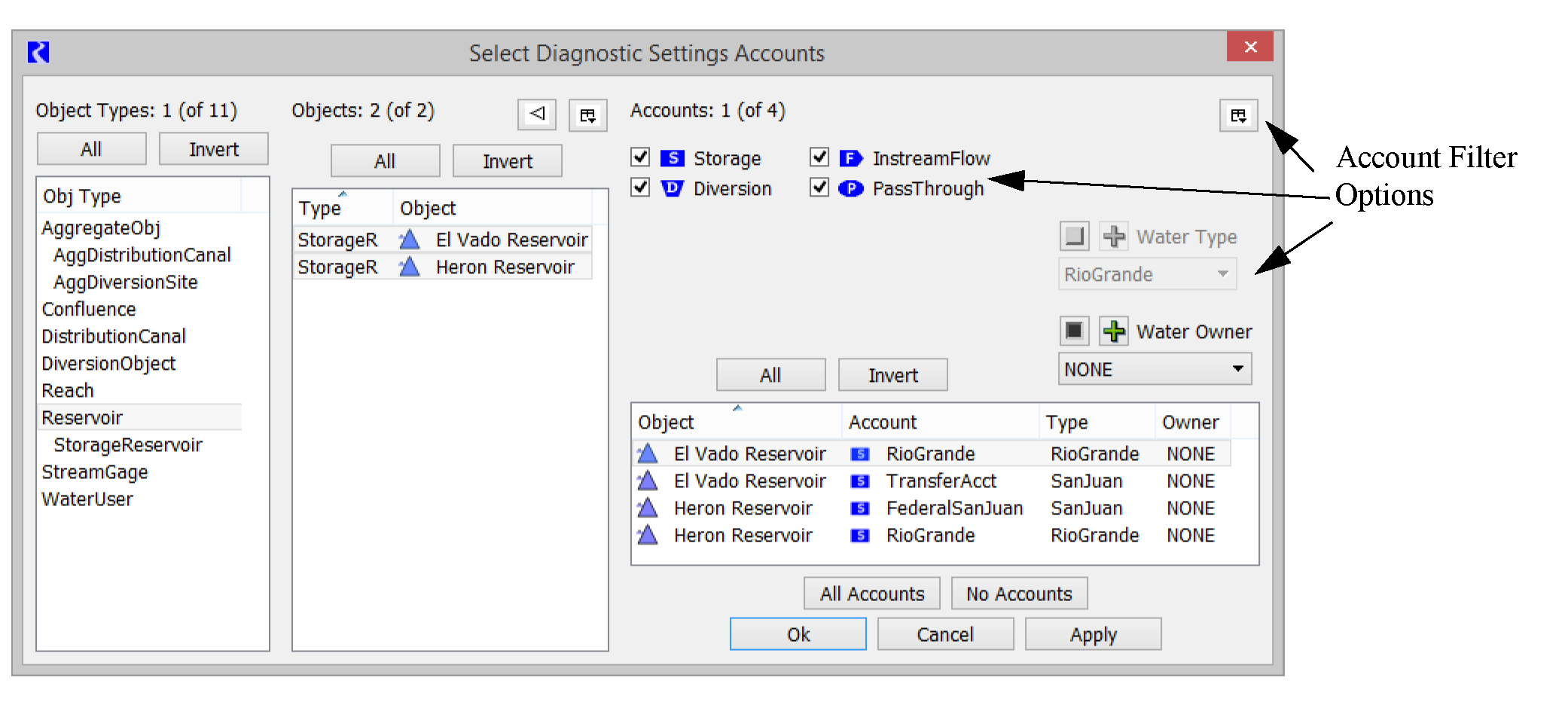1568x714 pixels.
Task: Click the gray plus Water Type icon
Action: 1113,236
